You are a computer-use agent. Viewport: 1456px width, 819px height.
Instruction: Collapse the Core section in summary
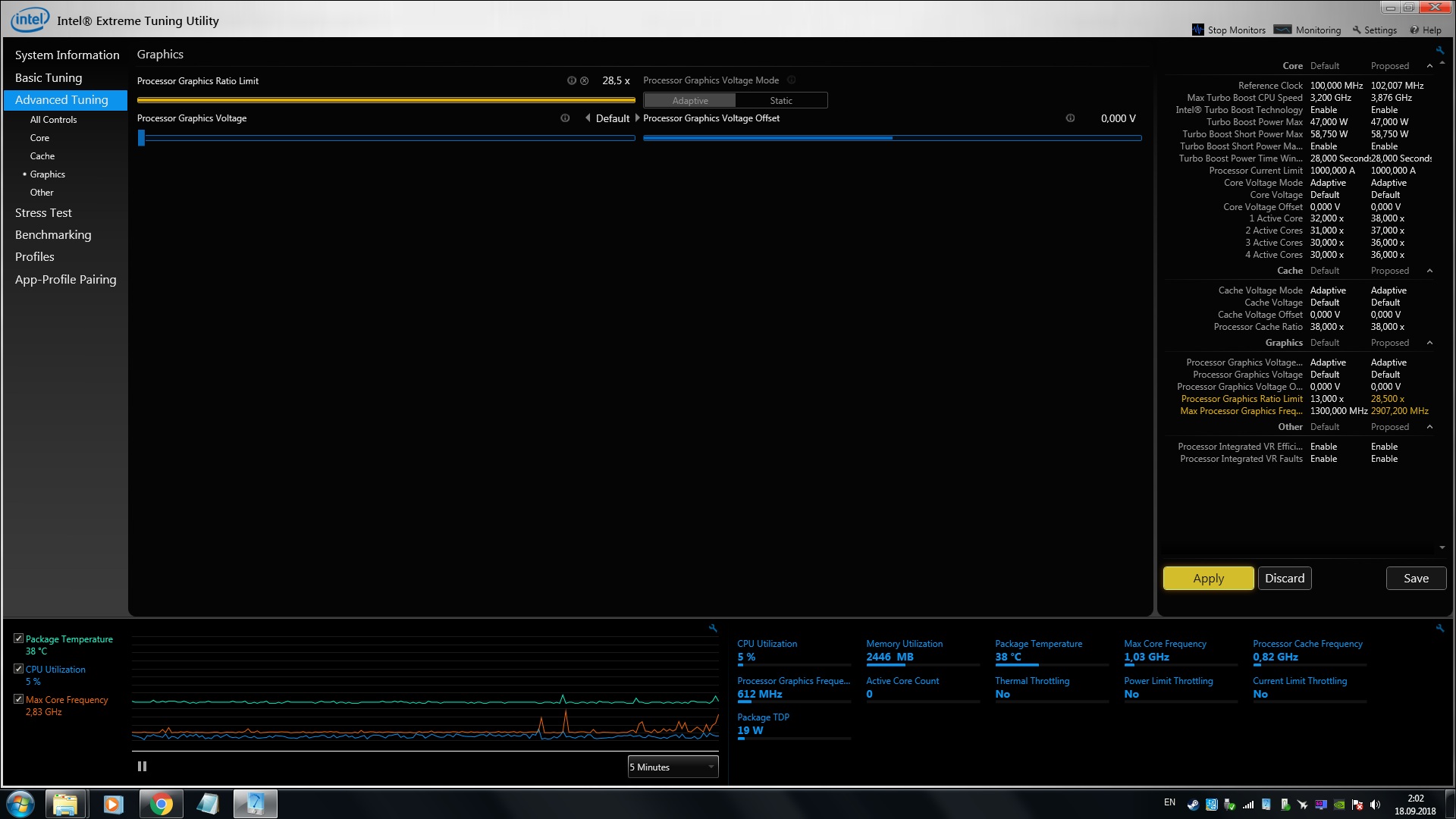[1429, 66]
